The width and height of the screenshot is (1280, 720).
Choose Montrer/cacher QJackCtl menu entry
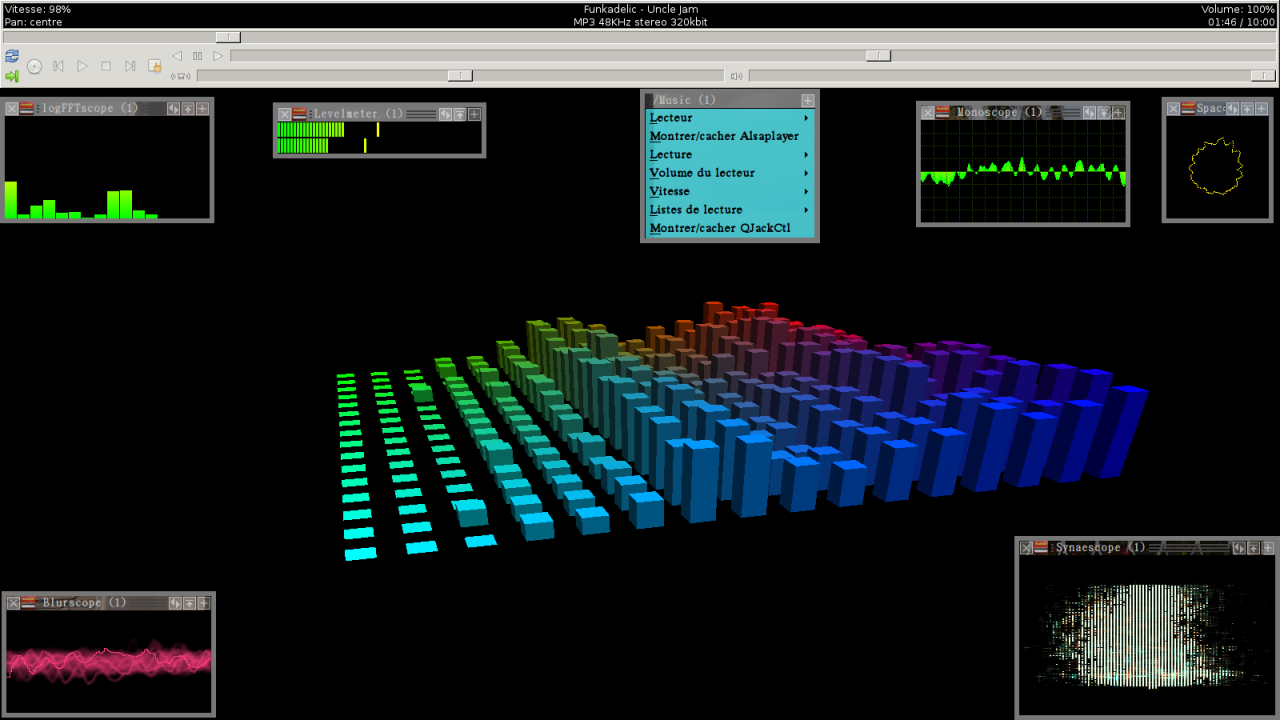[x=720, y=227]
